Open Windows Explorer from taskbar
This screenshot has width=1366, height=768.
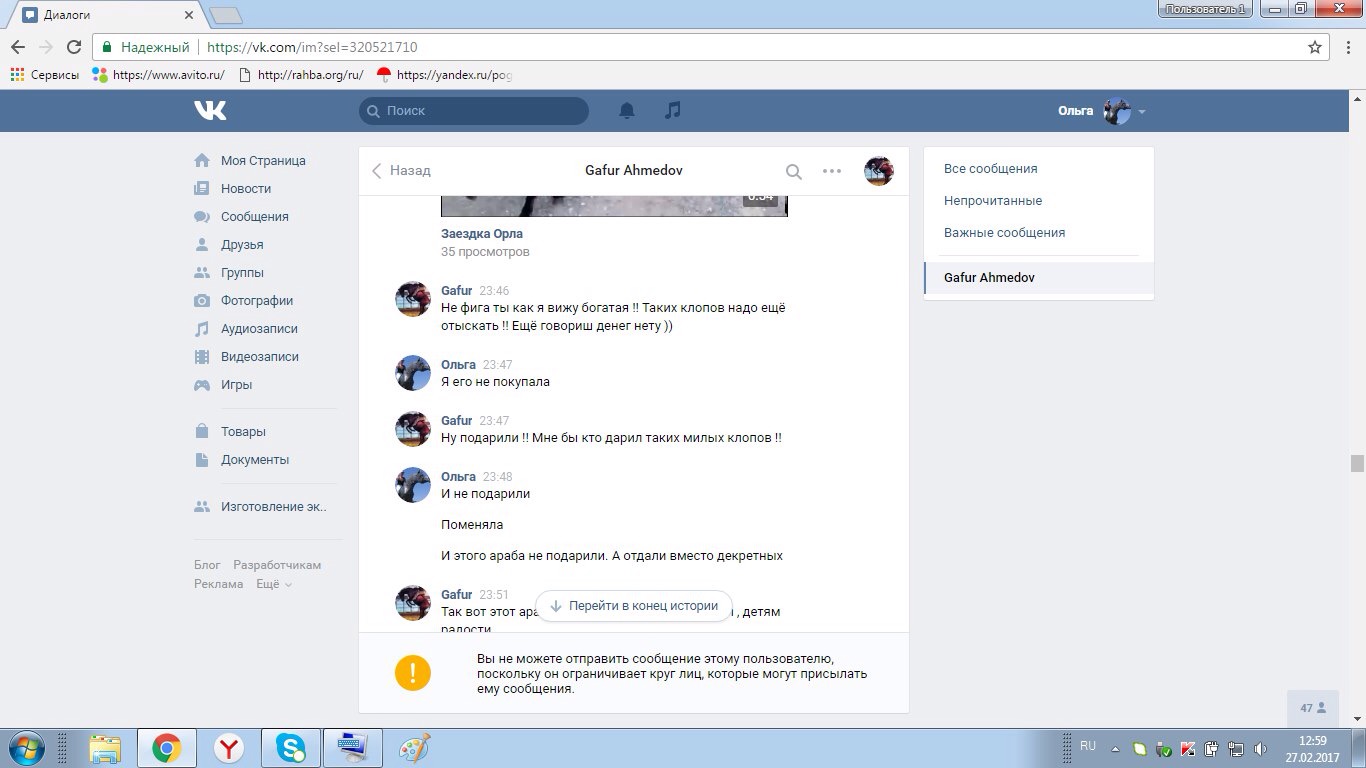(x=105, y=748)
